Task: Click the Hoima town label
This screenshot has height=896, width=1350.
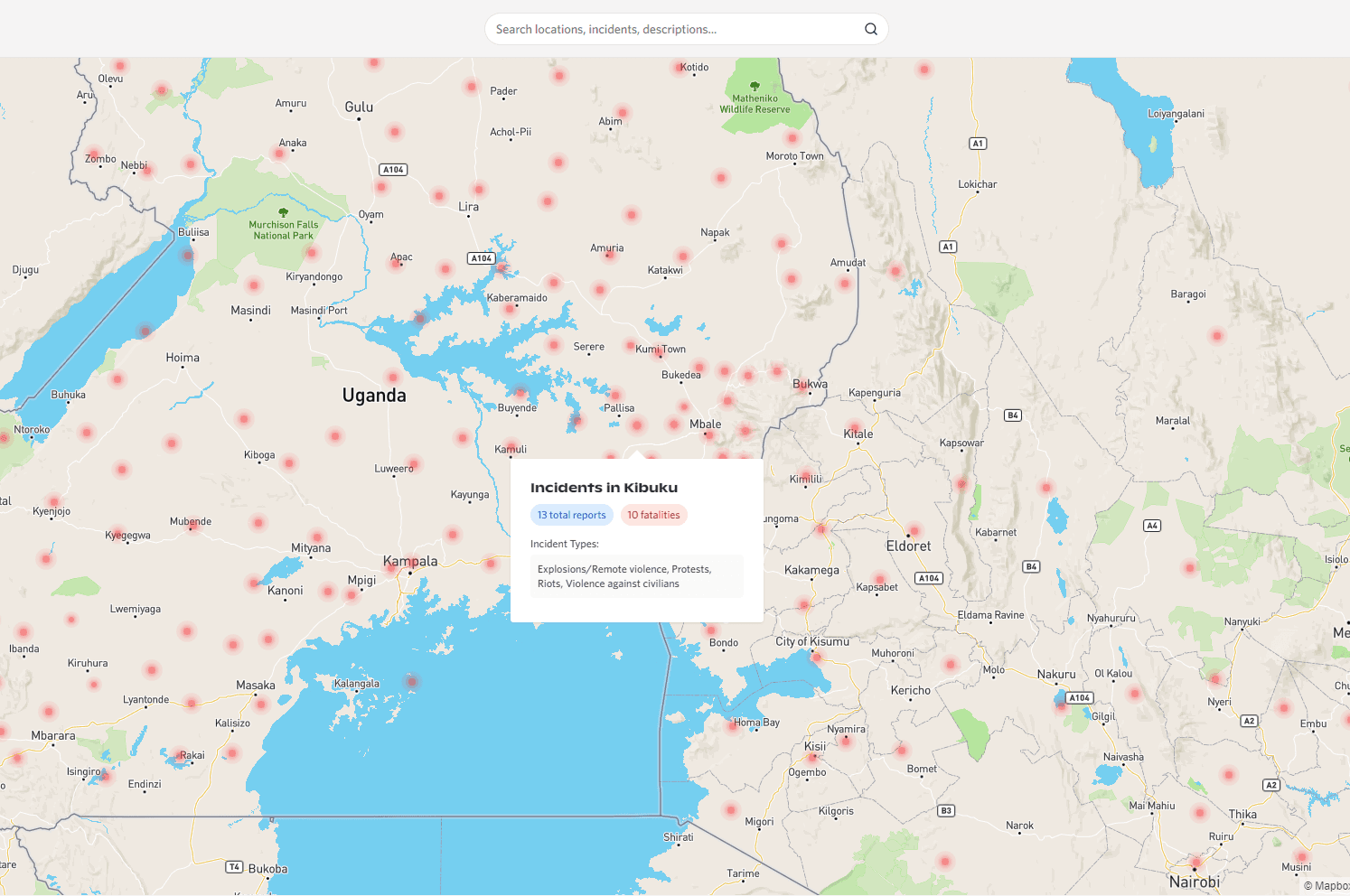Action: pyautogui.click(x=183, y=358)
